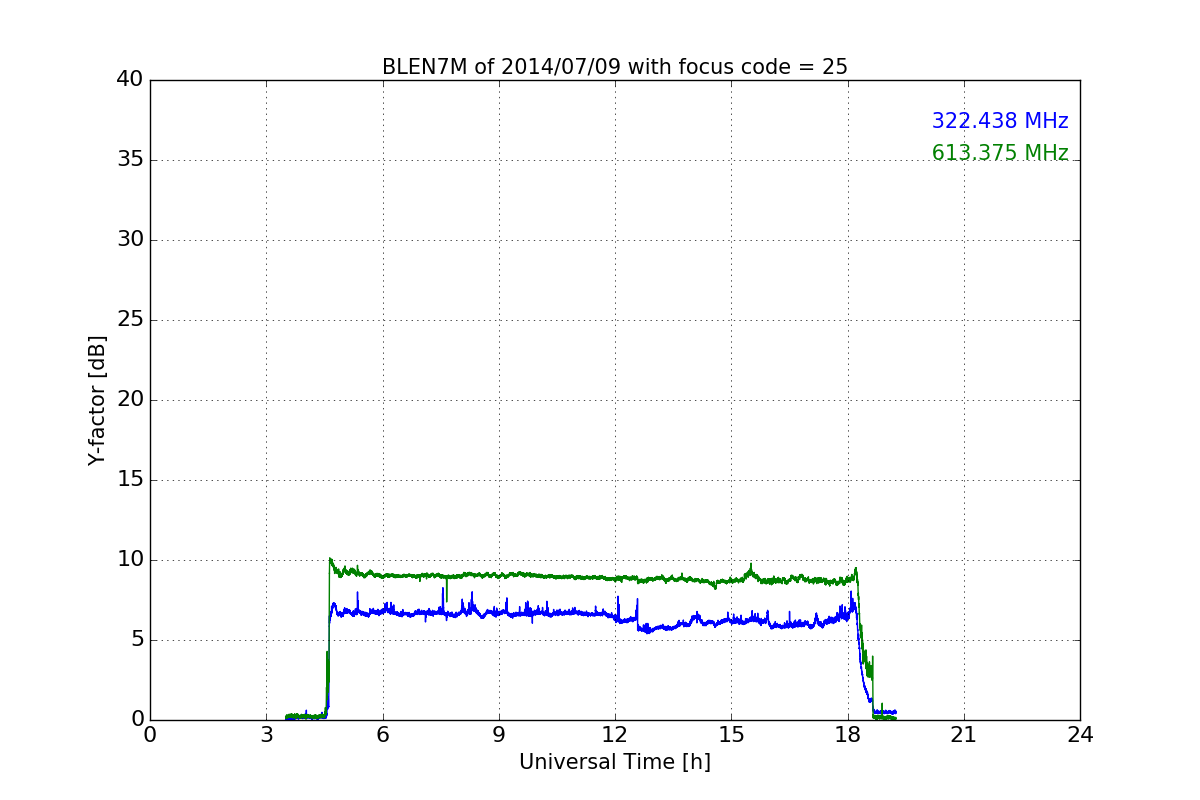Click the 'Universal Time [h]' axis label
The image size is (1200, 800).
(614, 762)
